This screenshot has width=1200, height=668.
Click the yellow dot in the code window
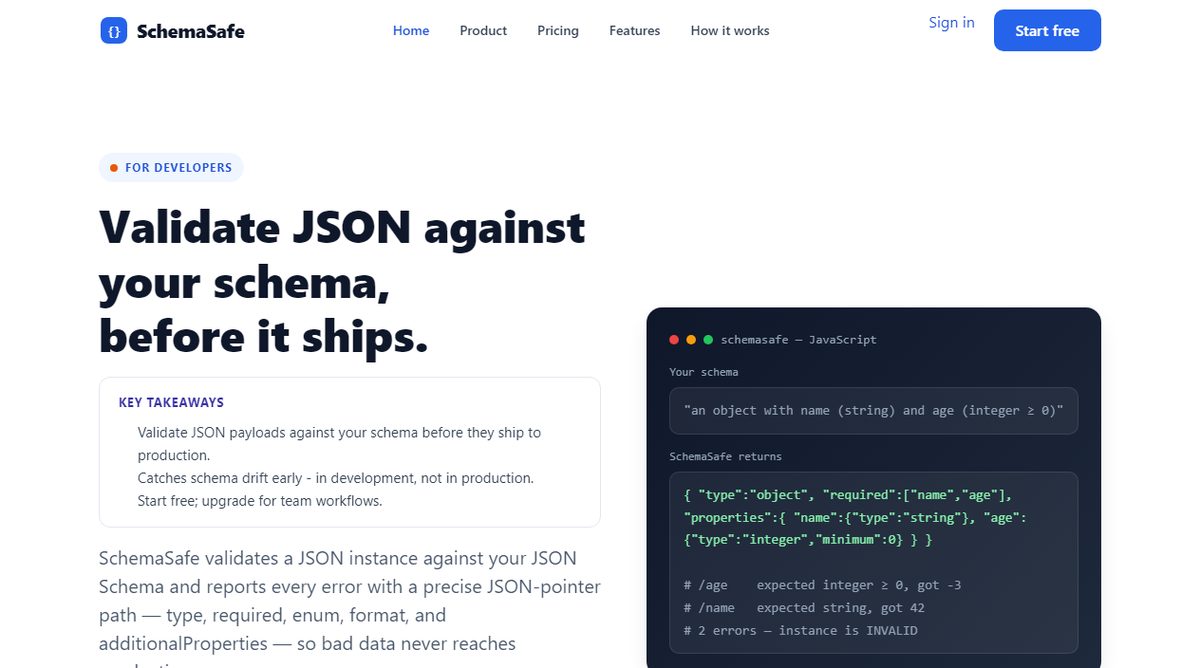[691, 340]
